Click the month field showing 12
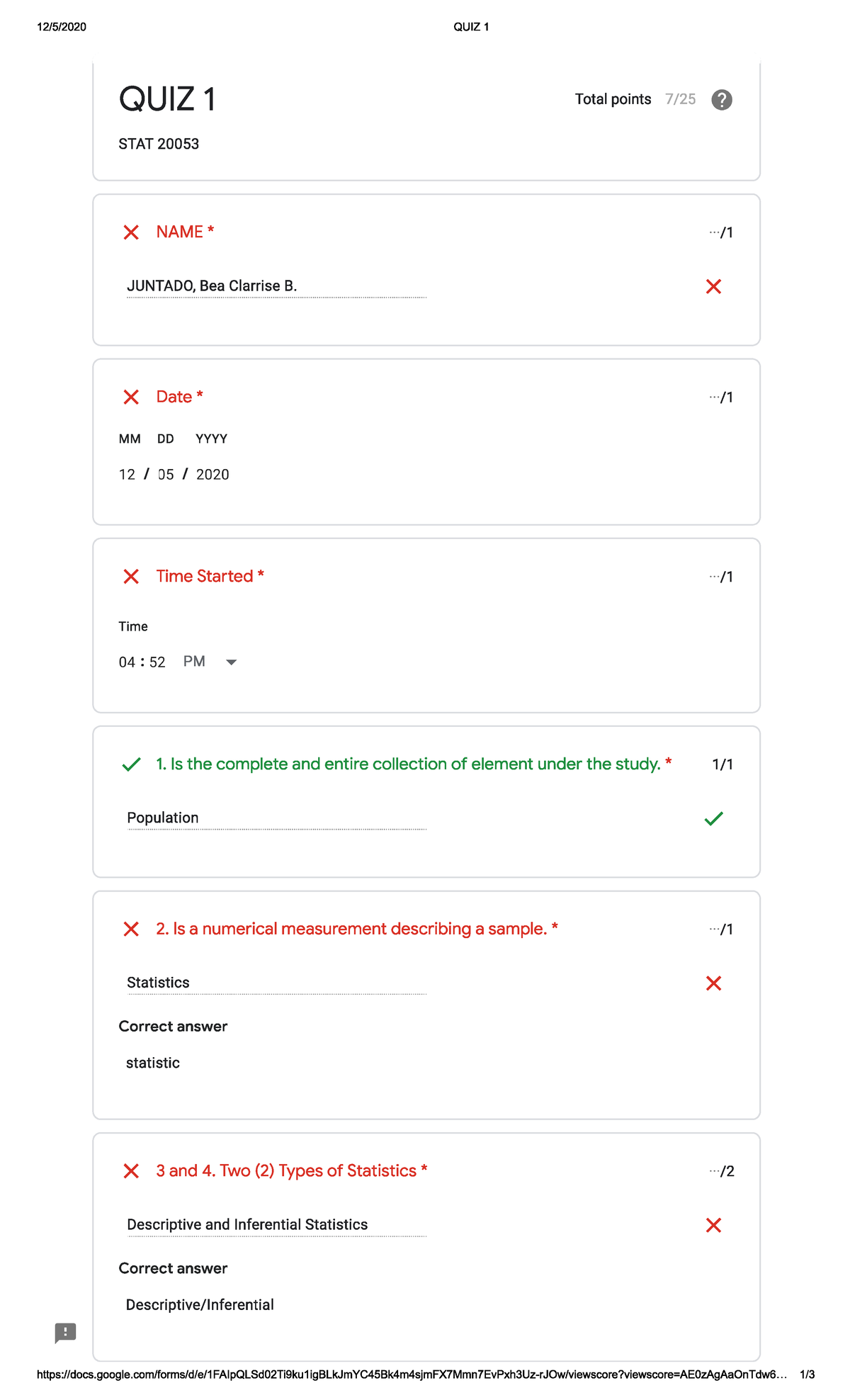 127,475
